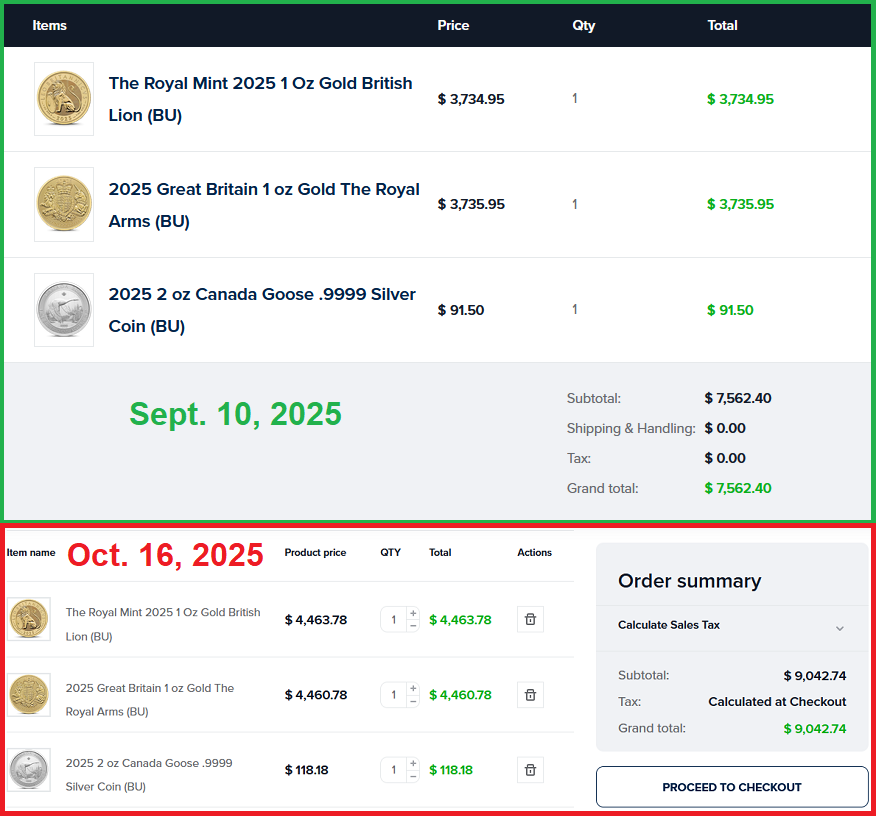Delete the Gold British Lion cart item
This screenshot has height=816, width=876.
pyautogui.click(x=530, y=620)
